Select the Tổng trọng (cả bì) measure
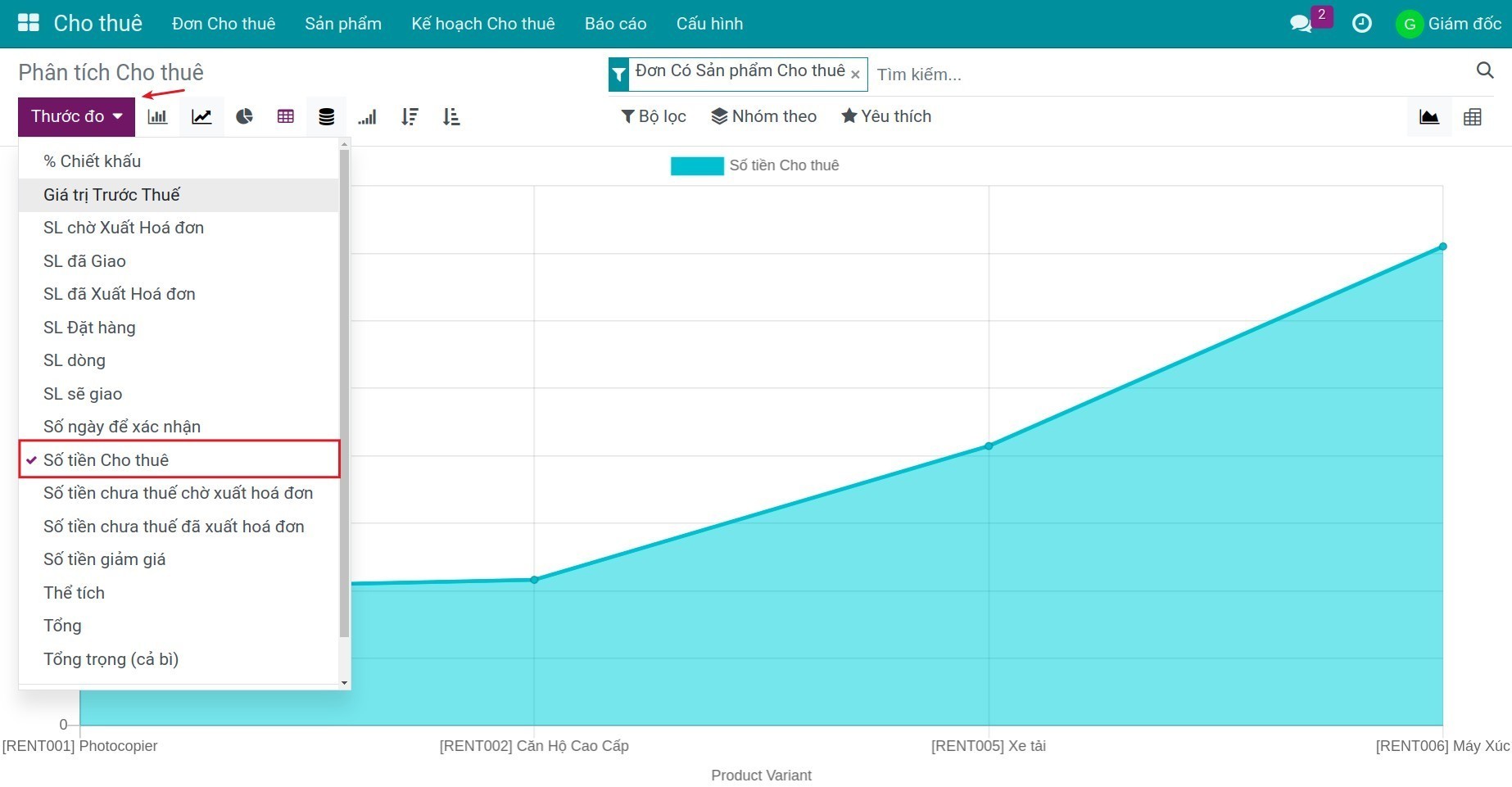1512x787 pixels. click(x=179, y=659)
